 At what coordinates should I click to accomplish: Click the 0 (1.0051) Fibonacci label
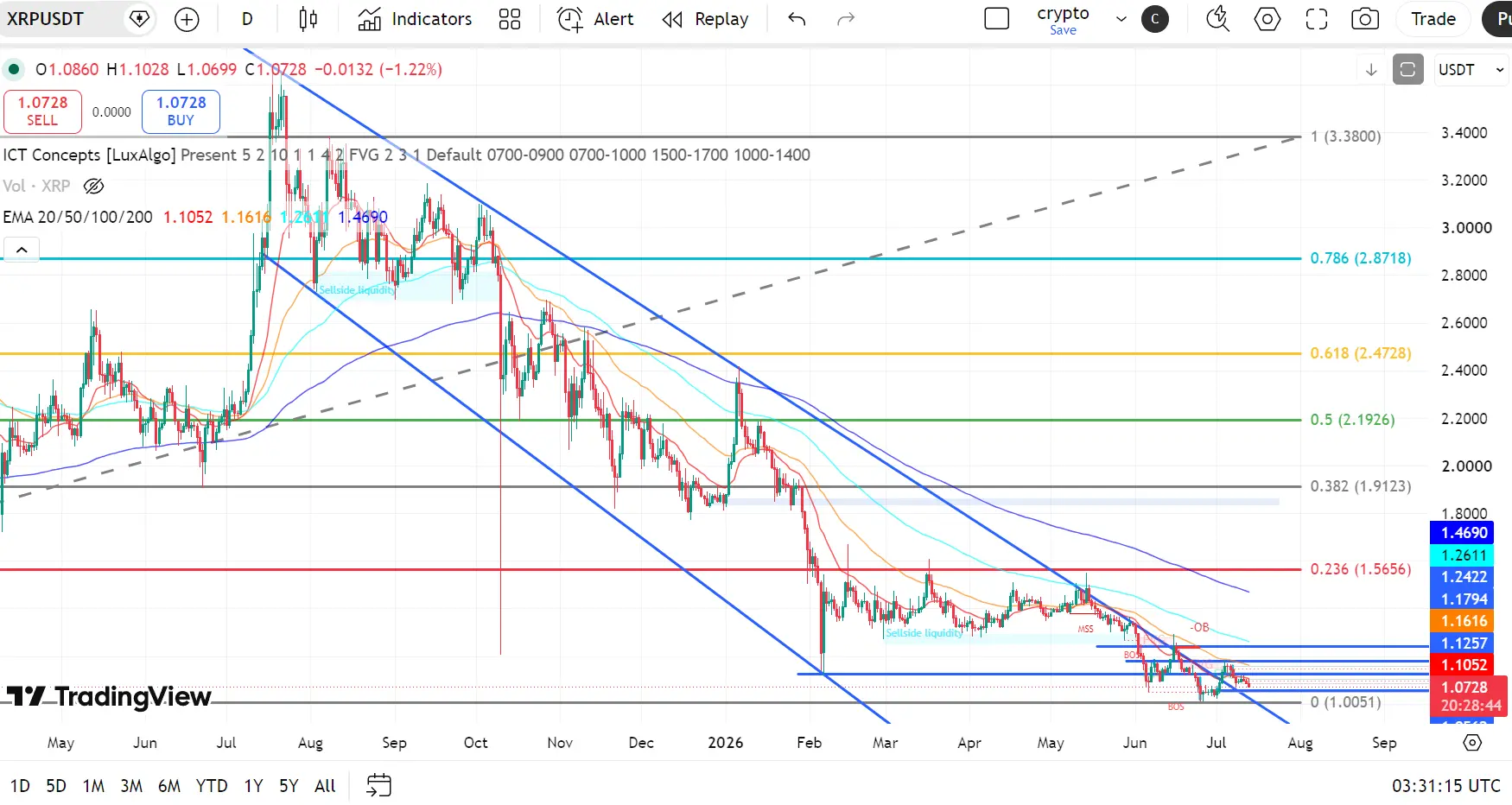point(1346,702)
